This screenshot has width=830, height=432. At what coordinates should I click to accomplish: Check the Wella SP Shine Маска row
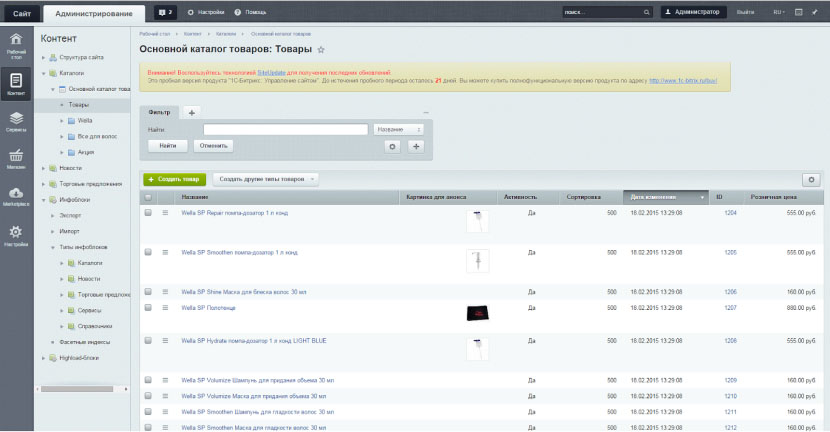[148, 291]
